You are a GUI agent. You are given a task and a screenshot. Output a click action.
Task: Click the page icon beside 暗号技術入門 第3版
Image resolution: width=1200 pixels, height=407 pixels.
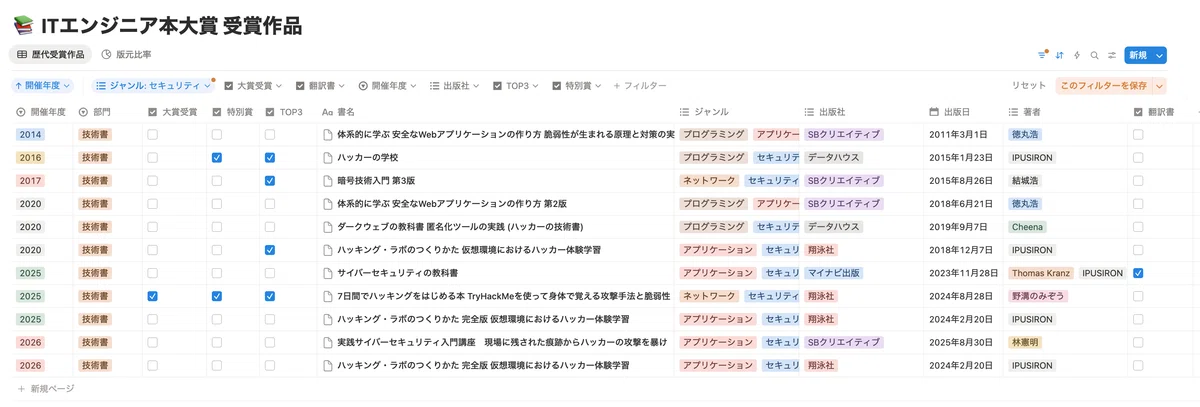(x=328, y=181)
